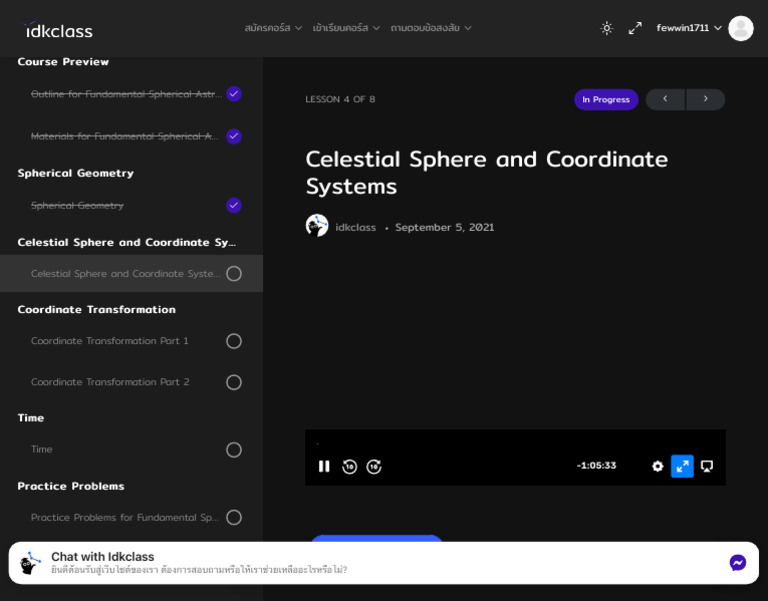Screen dimensions: 768x601
Task: Open Messenger chat icon
Action: [738, 563]
